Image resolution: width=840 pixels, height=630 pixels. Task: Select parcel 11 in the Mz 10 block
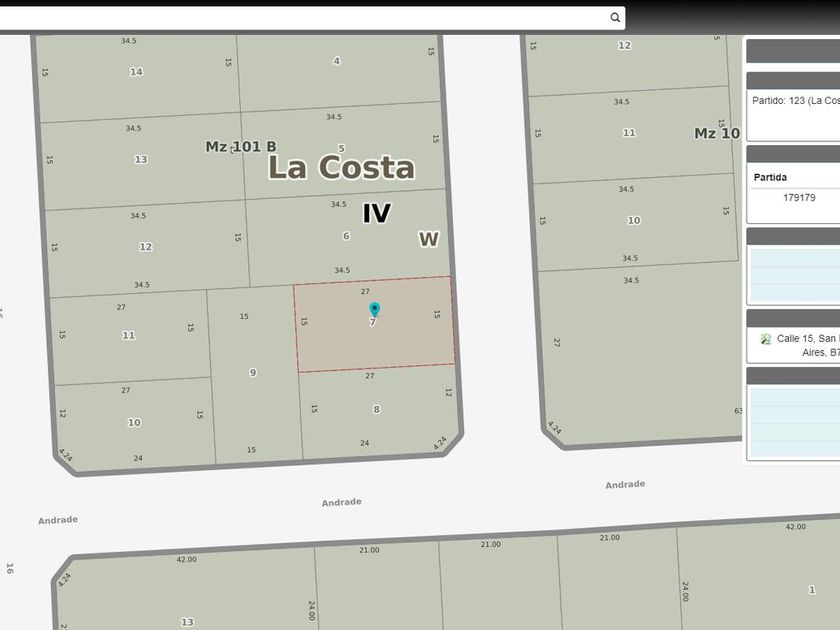click(x=629, y=132)
